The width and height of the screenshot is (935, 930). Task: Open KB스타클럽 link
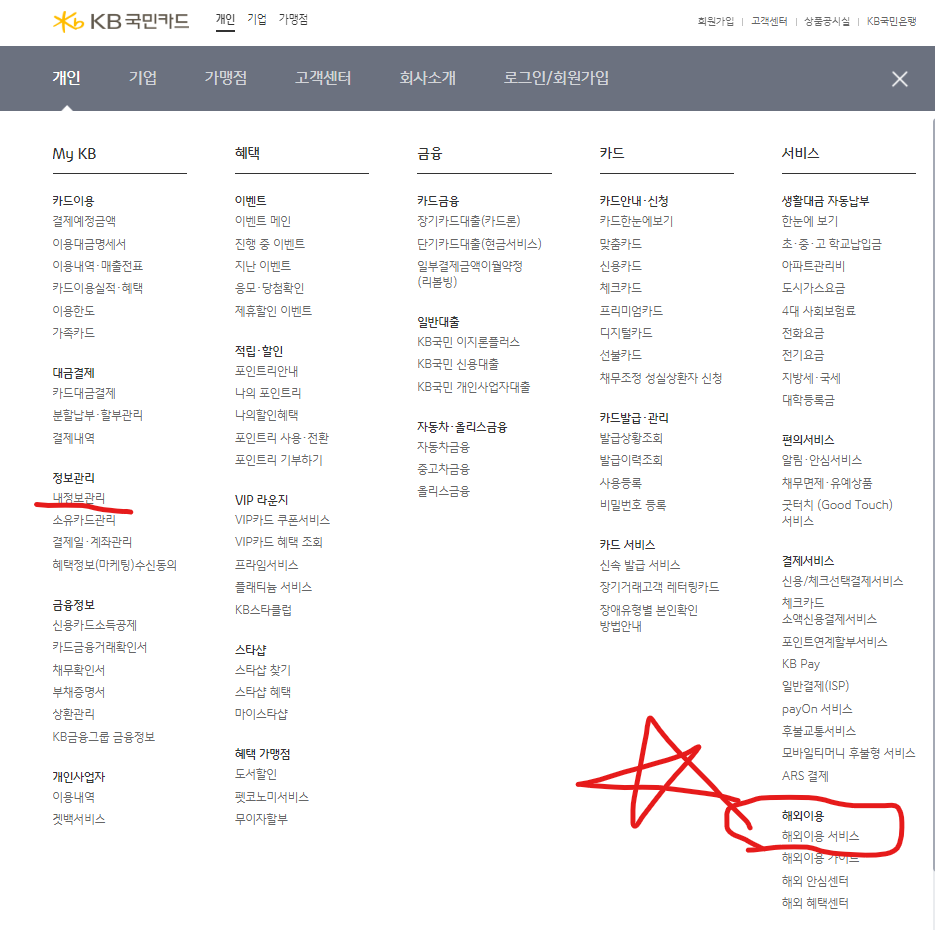tap(263, 610)
